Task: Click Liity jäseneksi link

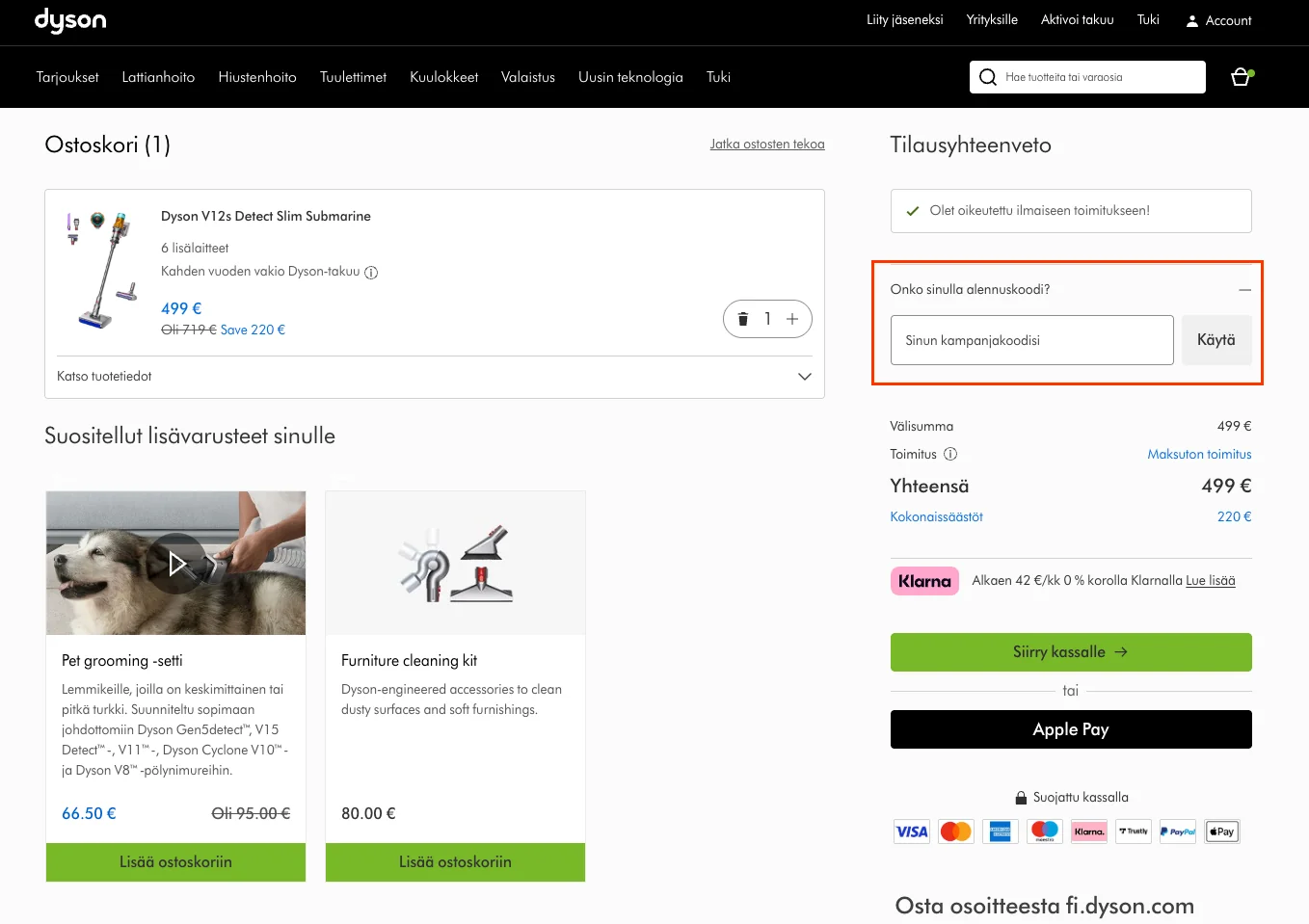Action: [x=904, y=19]
